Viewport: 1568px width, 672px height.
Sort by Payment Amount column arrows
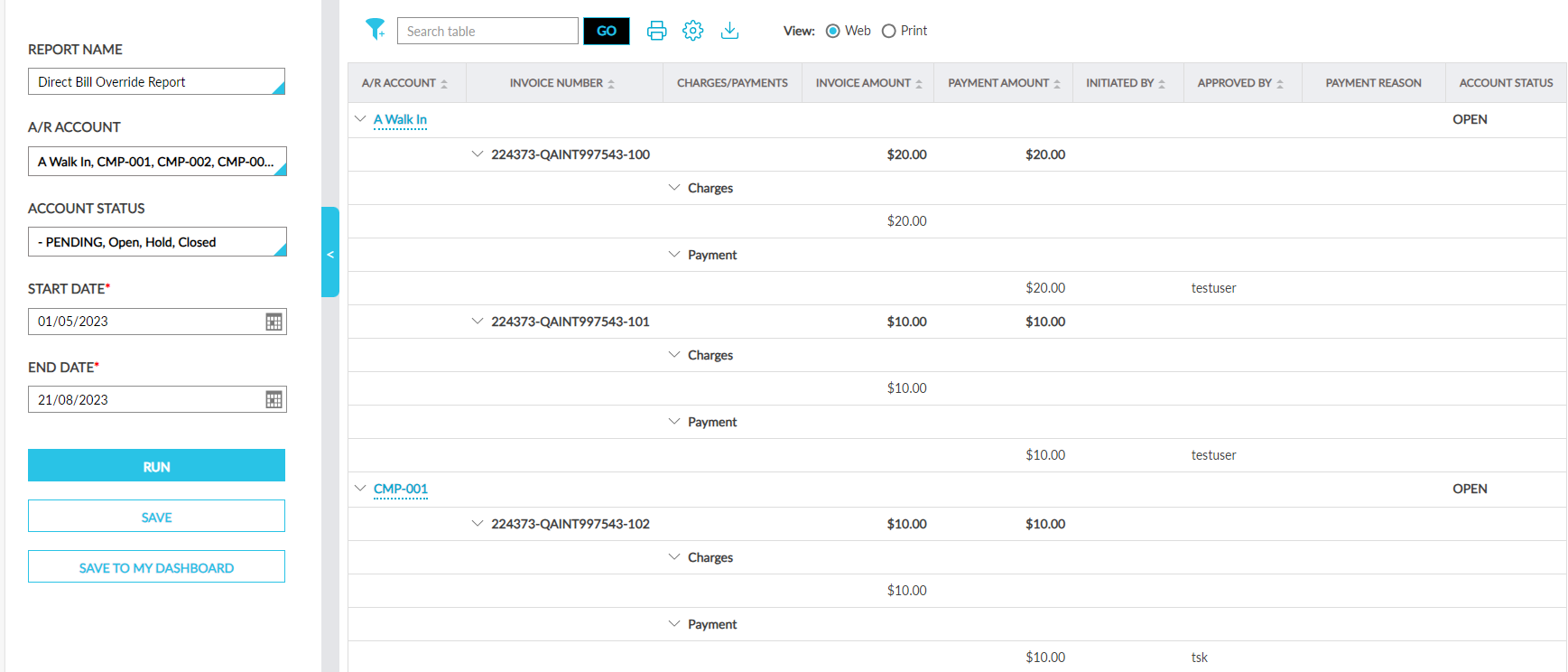[1057, 83]
